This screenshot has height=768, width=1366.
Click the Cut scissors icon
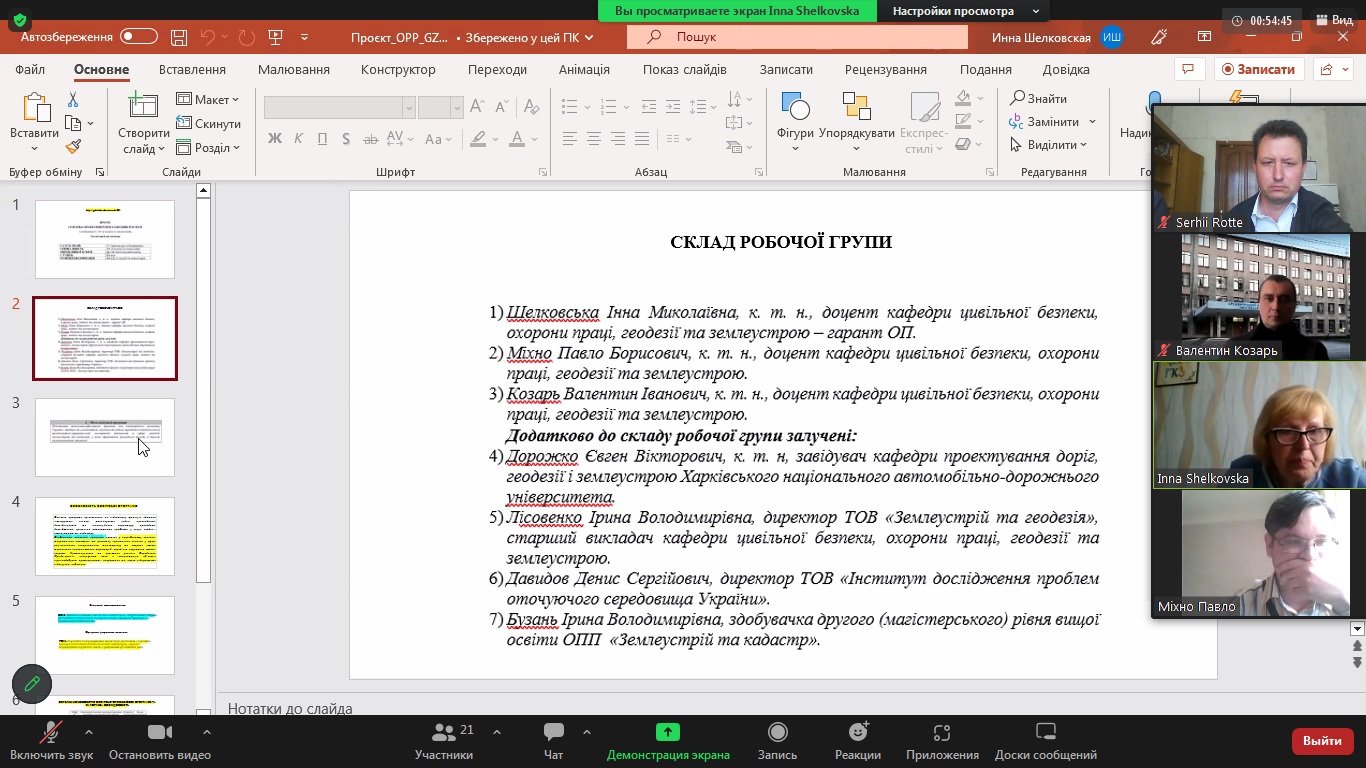pos(73,100)
